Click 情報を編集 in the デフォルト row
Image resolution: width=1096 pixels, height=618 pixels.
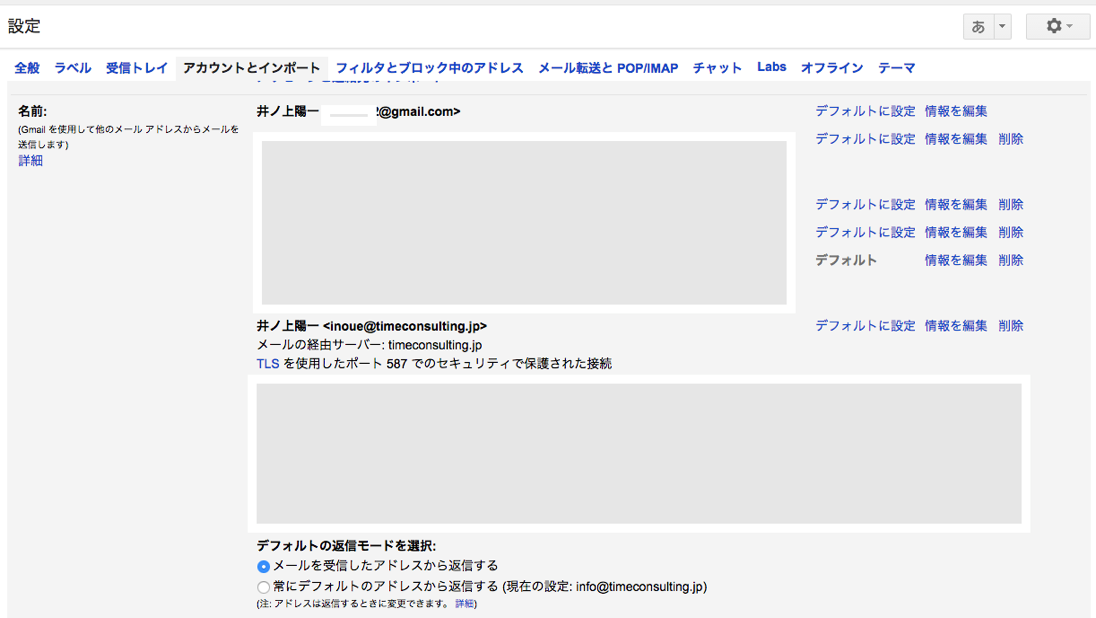pos(956,260)
